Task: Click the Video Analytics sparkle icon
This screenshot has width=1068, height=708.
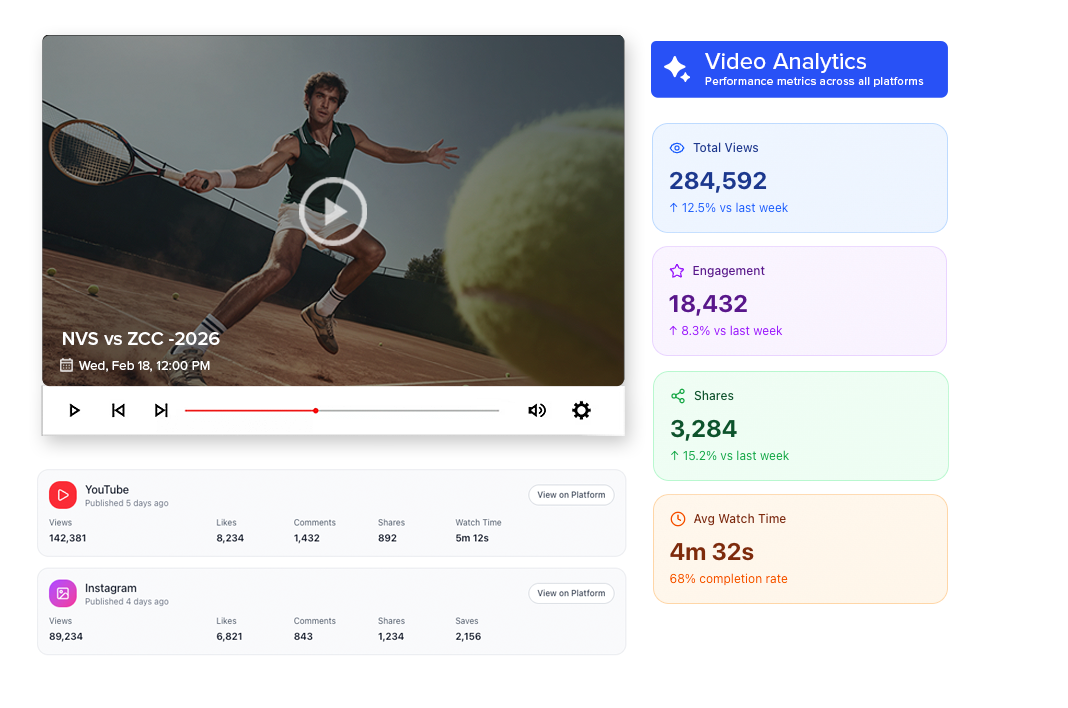Action: tap(677, 69)
